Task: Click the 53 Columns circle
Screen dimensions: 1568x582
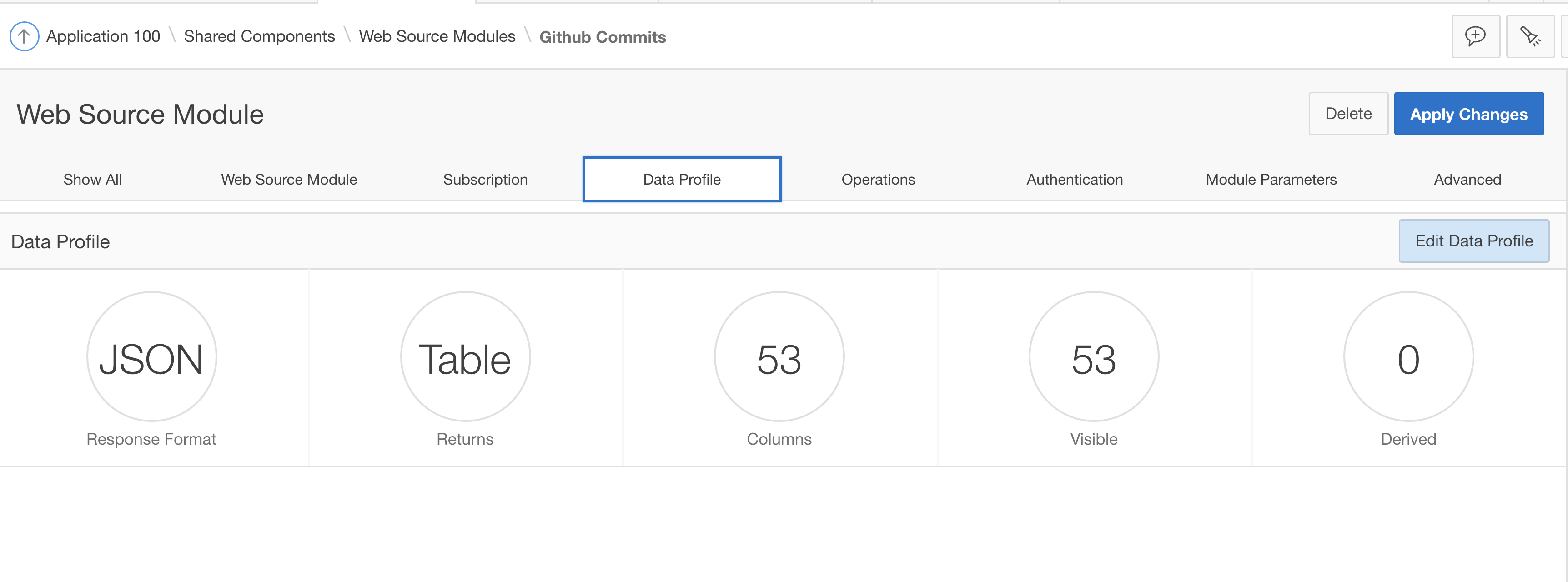Action: click(779, 357)
